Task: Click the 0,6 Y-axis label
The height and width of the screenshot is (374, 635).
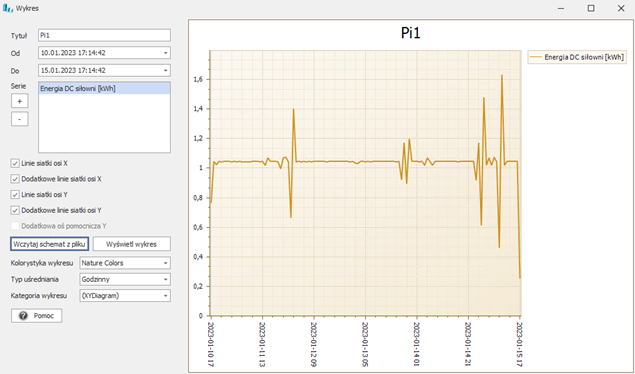Action: 198,227
